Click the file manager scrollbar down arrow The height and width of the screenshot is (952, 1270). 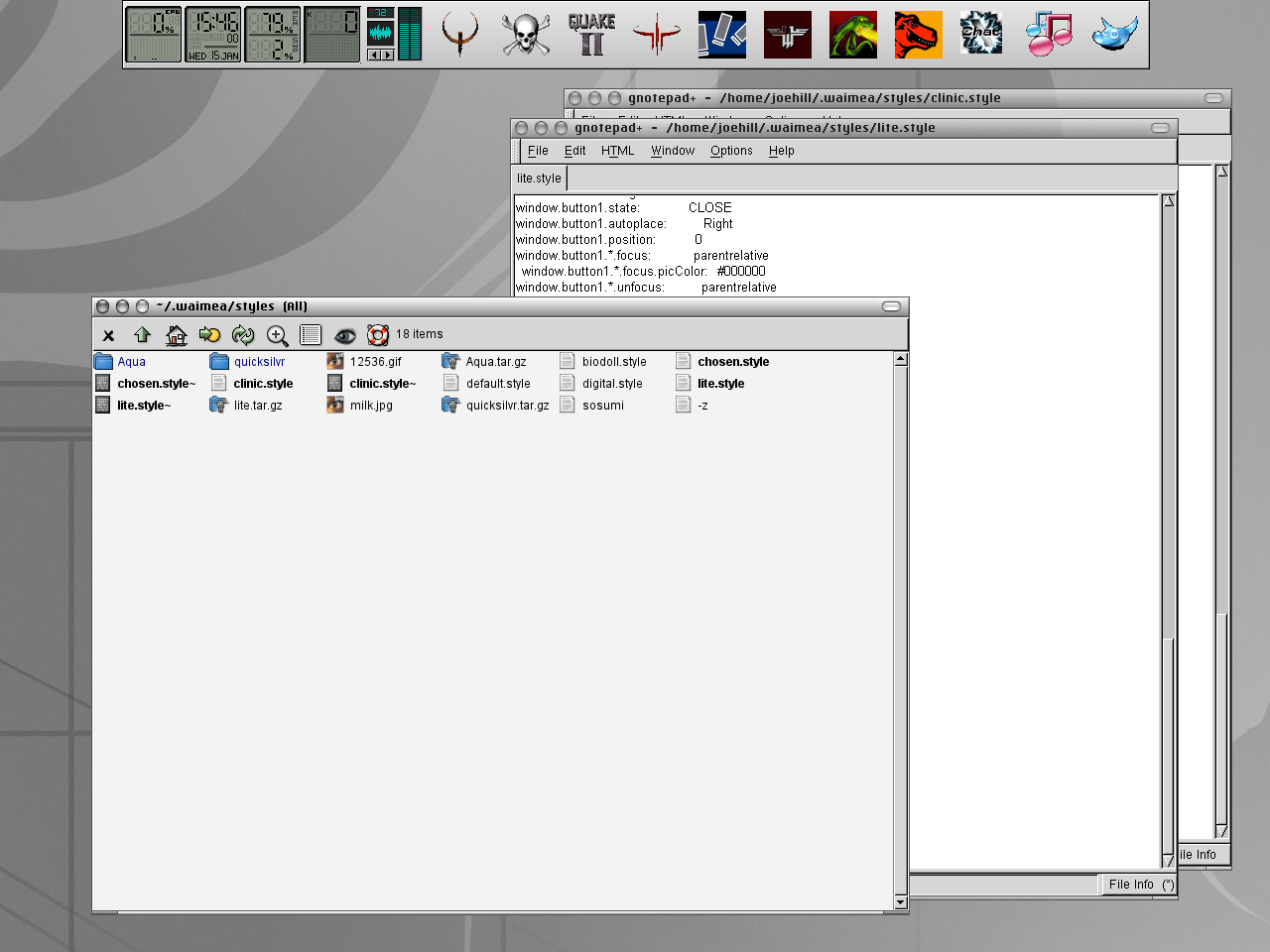coord(901,902)
